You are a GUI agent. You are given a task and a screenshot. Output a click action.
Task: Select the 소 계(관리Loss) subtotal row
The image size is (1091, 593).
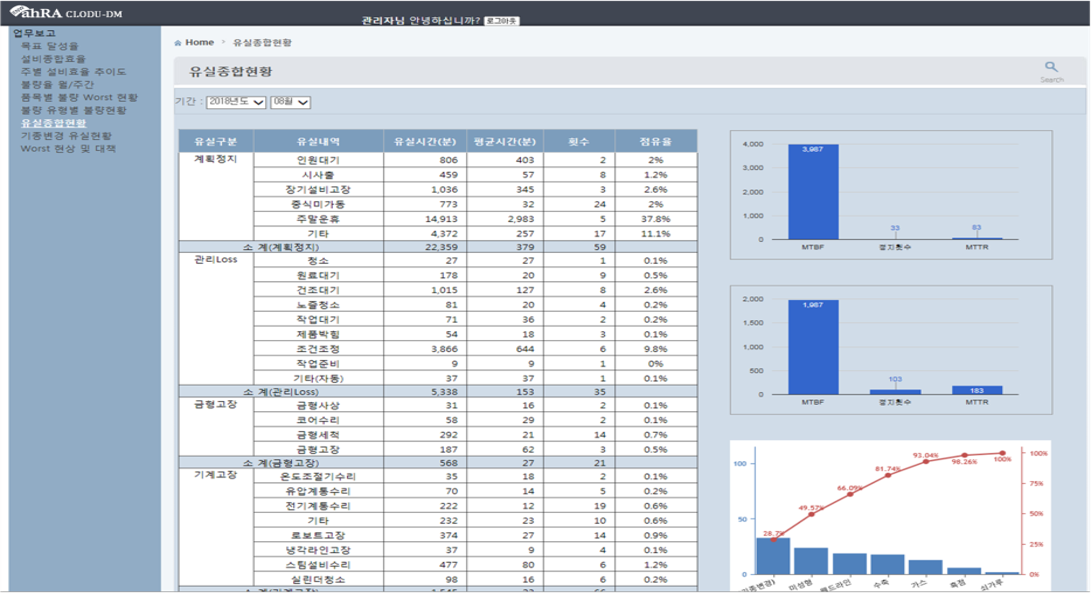pos(438,392)
